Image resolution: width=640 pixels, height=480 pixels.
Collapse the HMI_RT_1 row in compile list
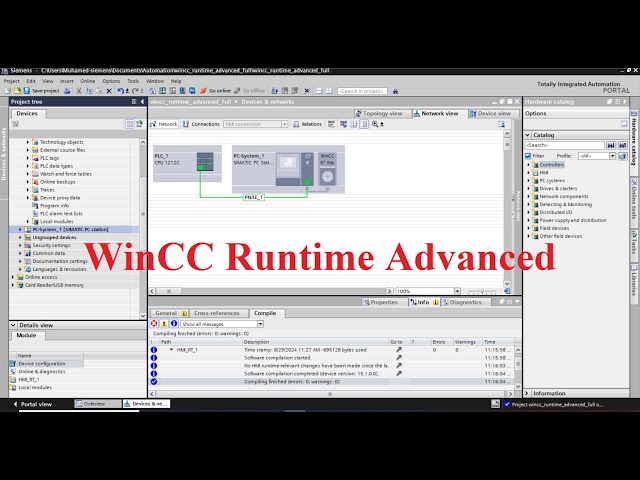coord(171,350)
